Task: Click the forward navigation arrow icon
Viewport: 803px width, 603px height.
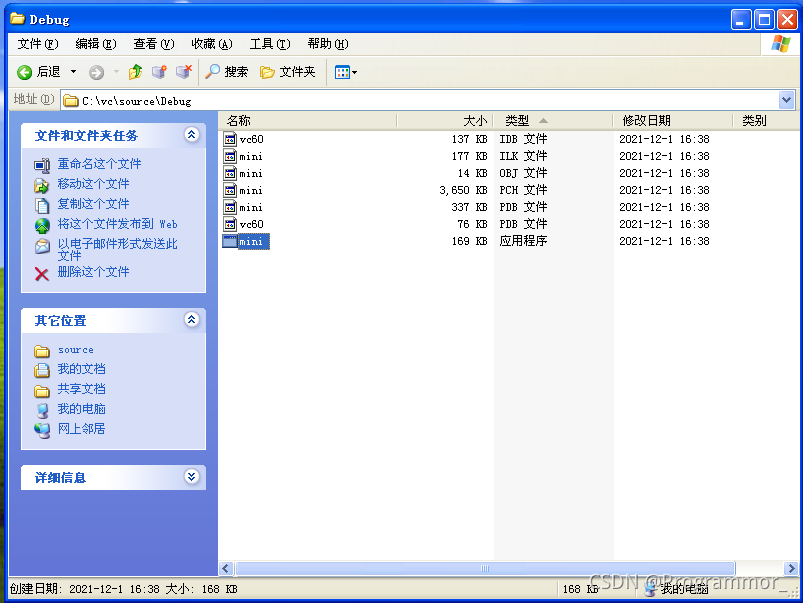Action: (96, 72)
